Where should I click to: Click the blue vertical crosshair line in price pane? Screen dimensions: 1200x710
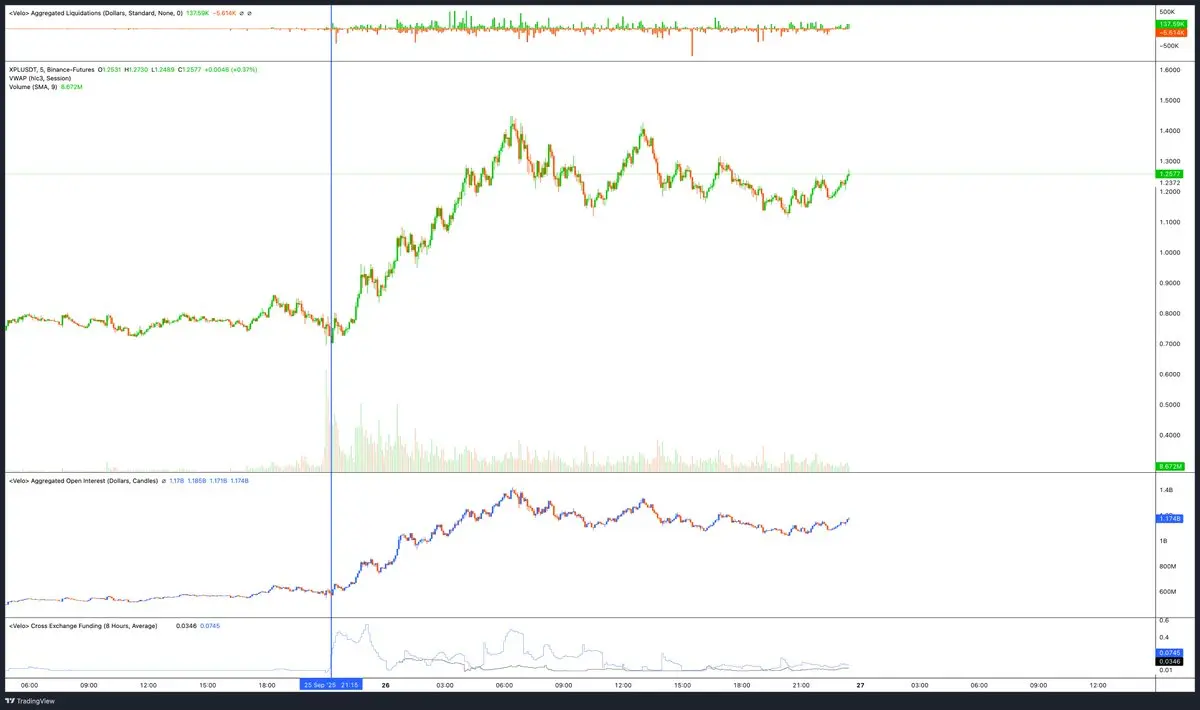coord(331,266)
